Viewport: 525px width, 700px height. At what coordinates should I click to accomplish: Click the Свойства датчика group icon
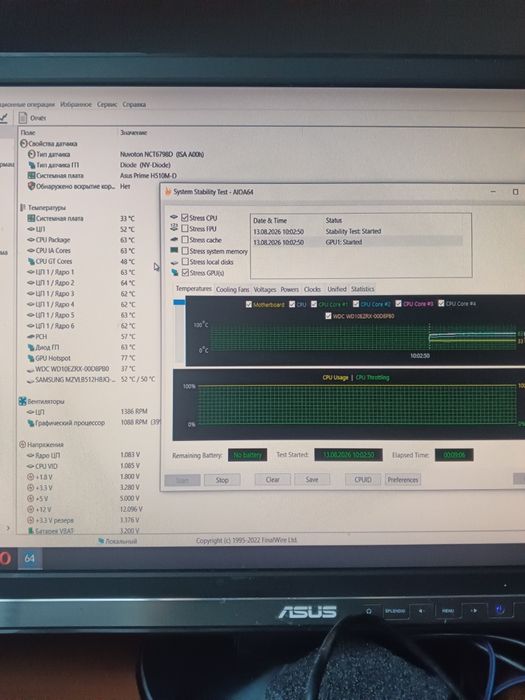point(24,144)
